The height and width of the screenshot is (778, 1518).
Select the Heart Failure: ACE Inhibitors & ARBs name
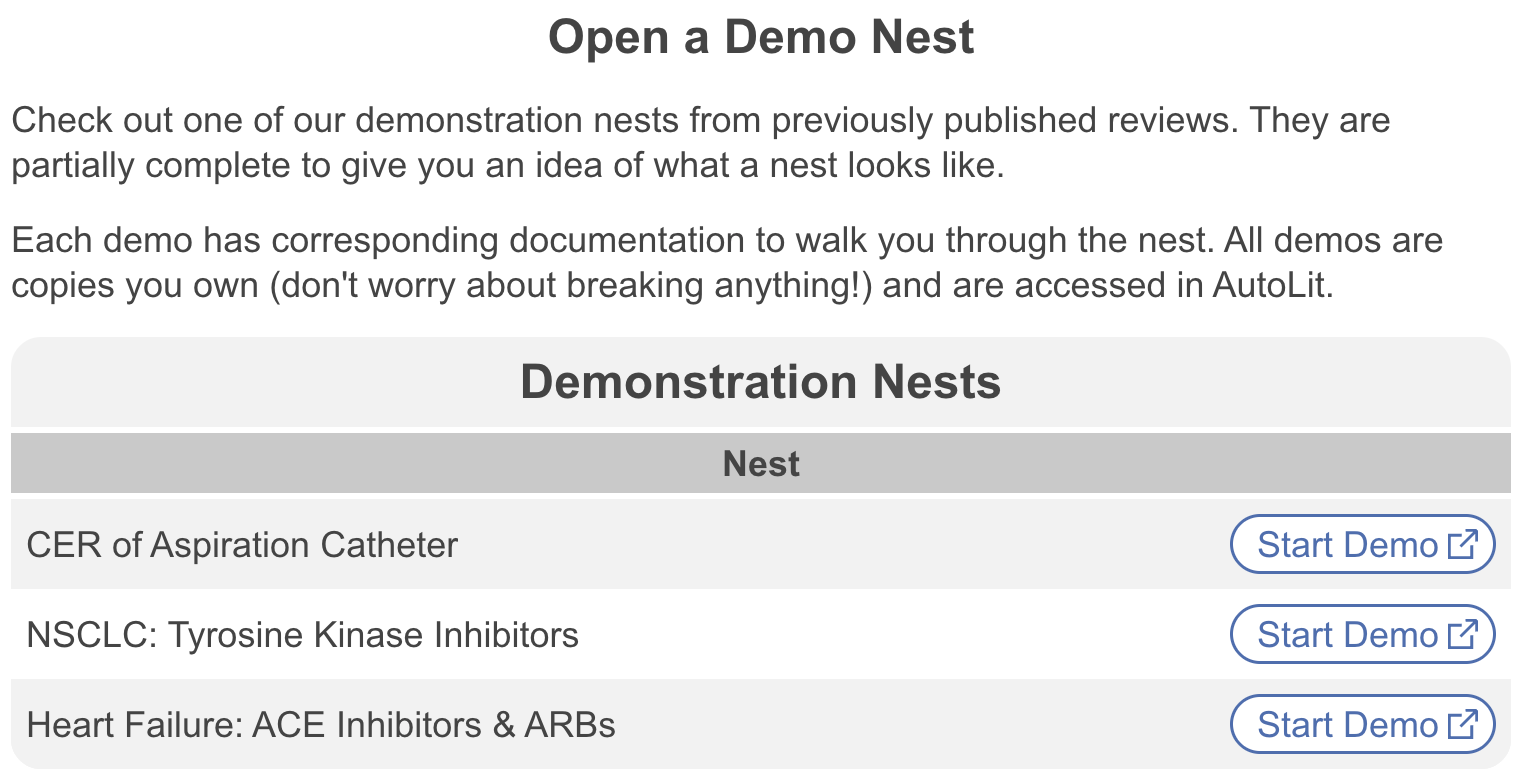[x=321, y=725]
